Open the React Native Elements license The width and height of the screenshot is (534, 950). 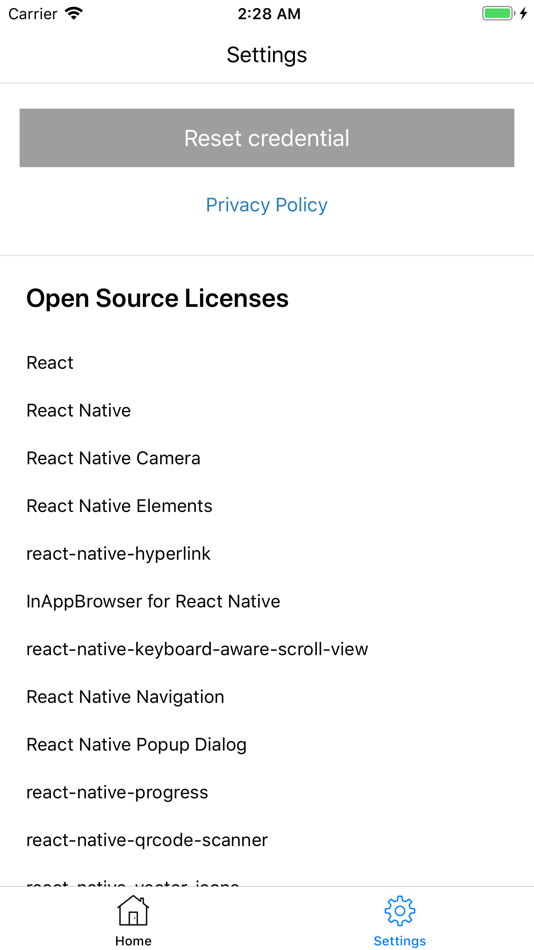(119, 506)
